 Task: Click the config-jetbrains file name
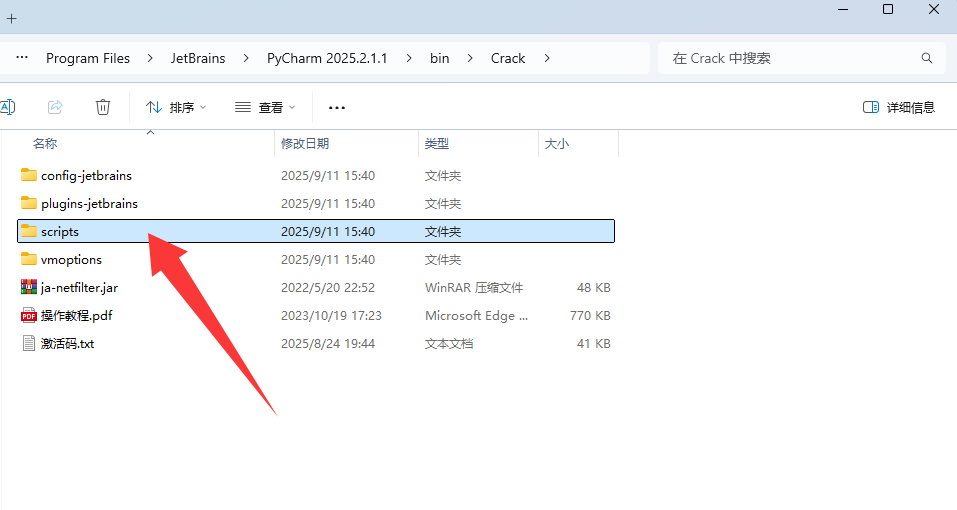click(x=86, y=176)
